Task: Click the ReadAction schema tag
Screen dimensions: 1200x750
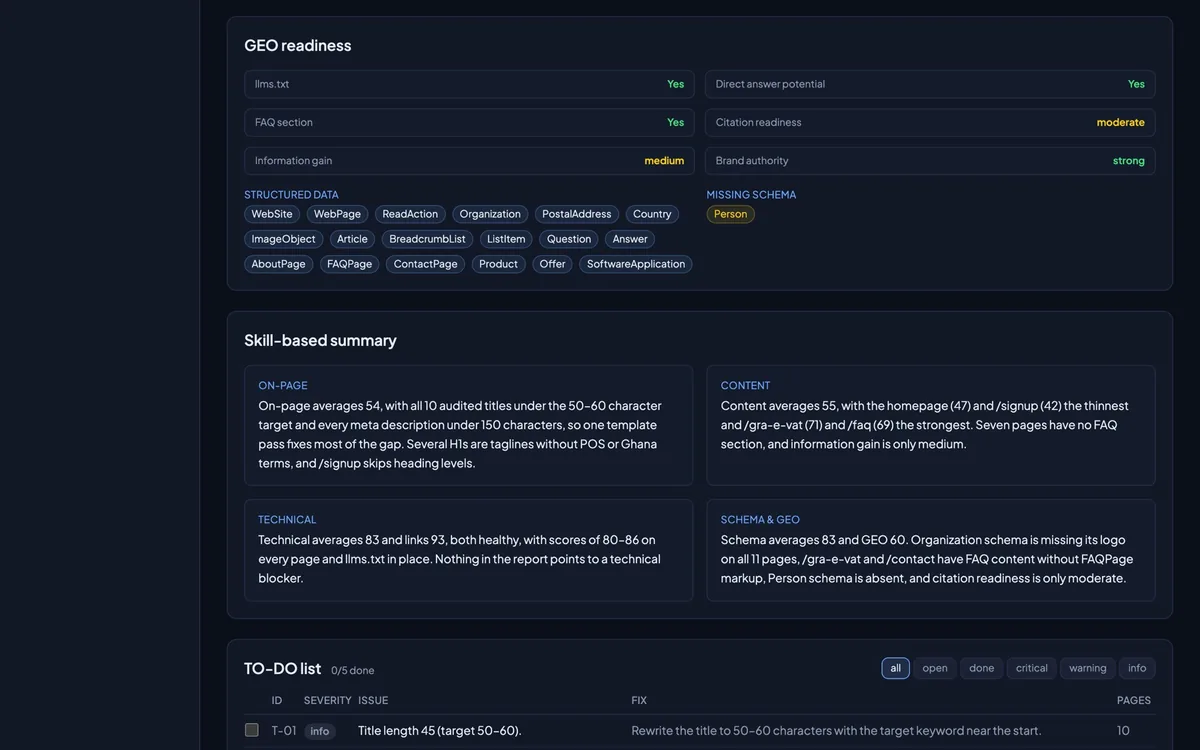Action: coord(410,214)
